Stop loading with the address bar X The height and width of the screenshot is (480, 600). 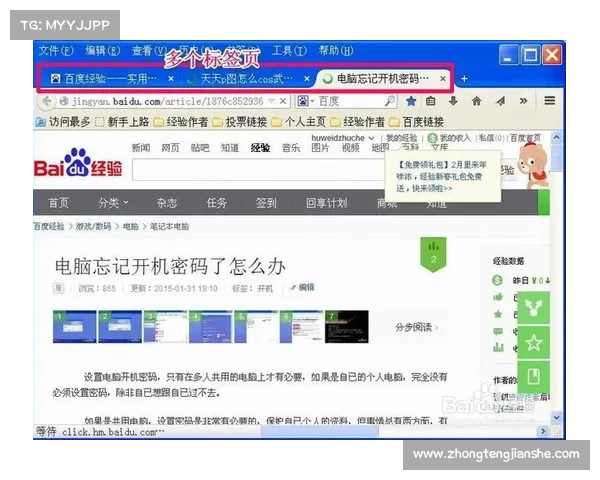pyautogui.click(x=283, y=101)
